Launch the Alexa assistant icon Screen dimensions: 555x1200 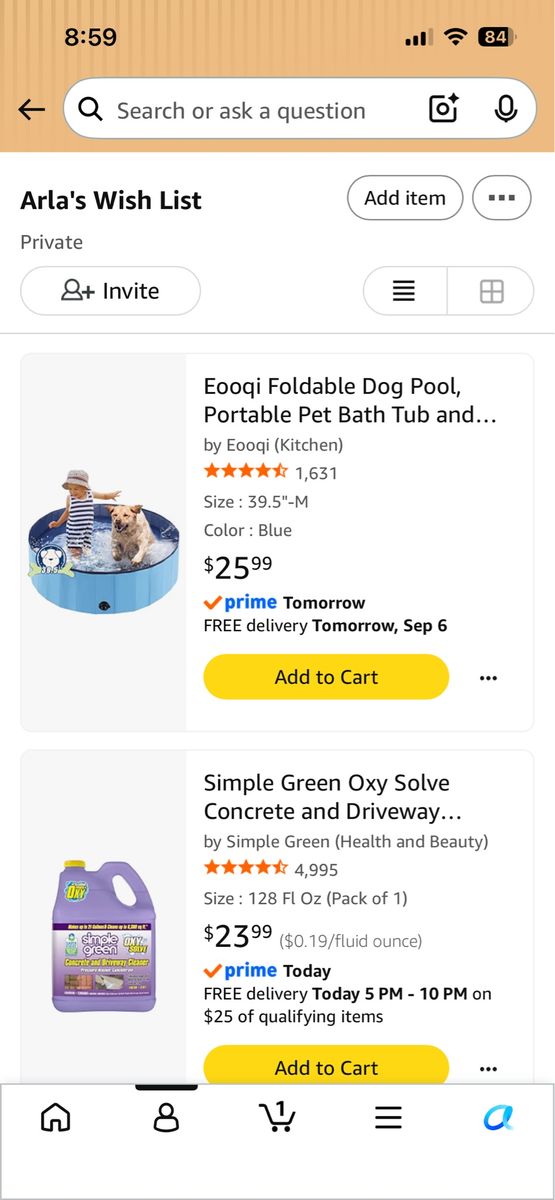498,1117
